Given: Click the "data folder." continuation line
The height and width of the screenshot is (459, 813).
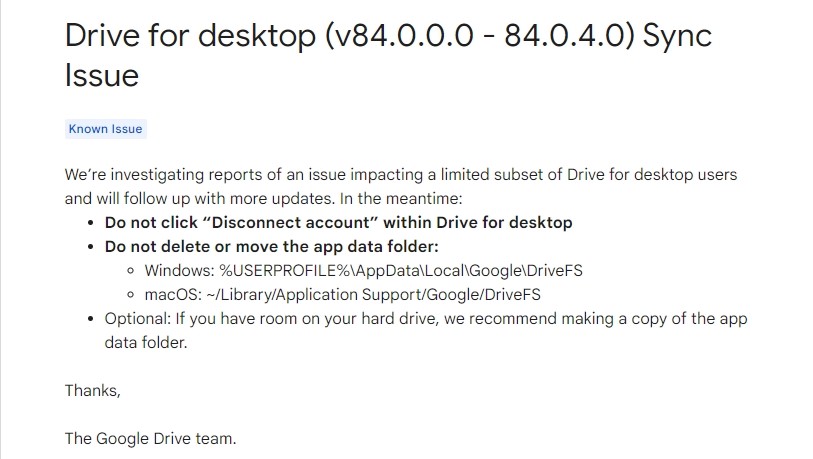Looking at the screenshot, I should (146, 342).
